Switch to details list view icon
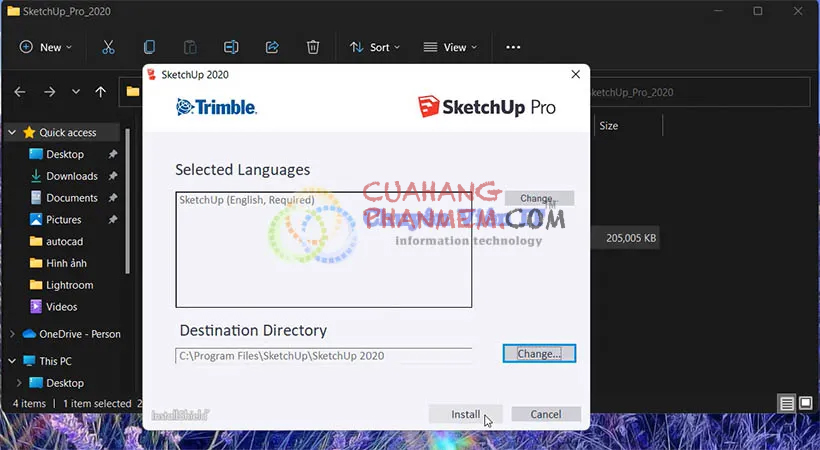 (x=787, y=403)
